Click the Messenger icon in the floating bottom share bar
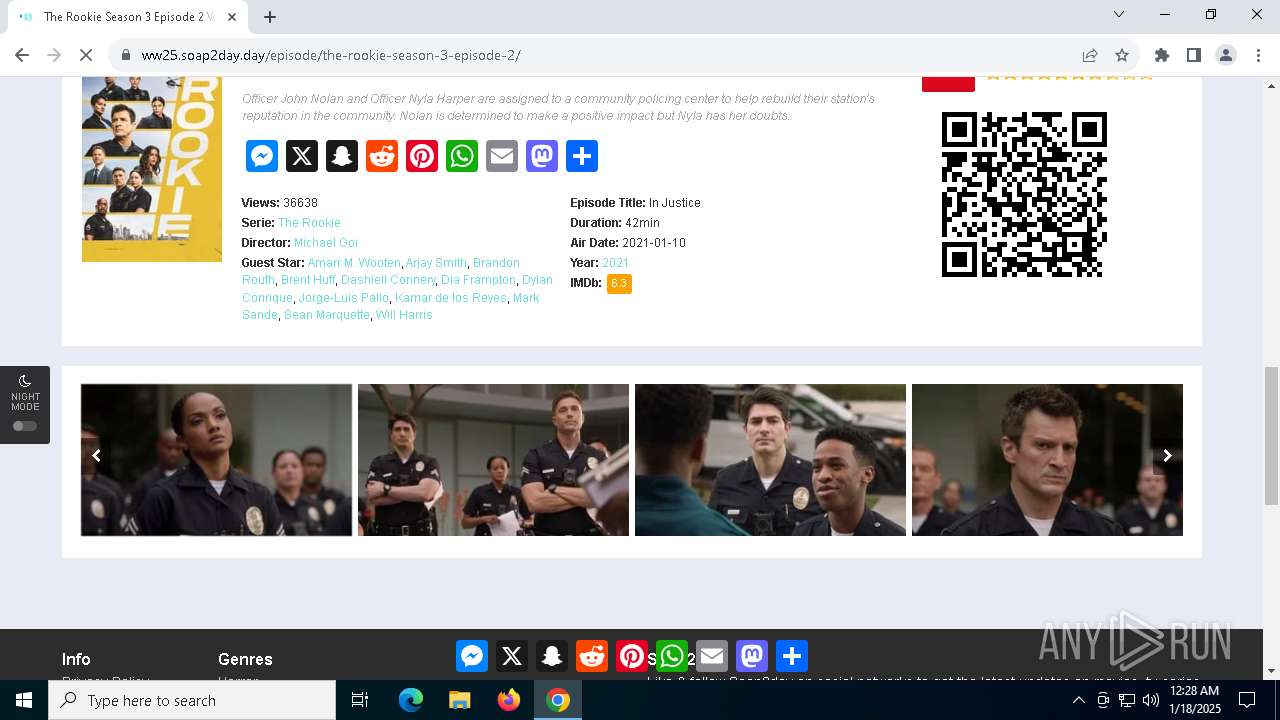Image resolution: width=1280 pixels, height=720 pixels. point(472,656)
